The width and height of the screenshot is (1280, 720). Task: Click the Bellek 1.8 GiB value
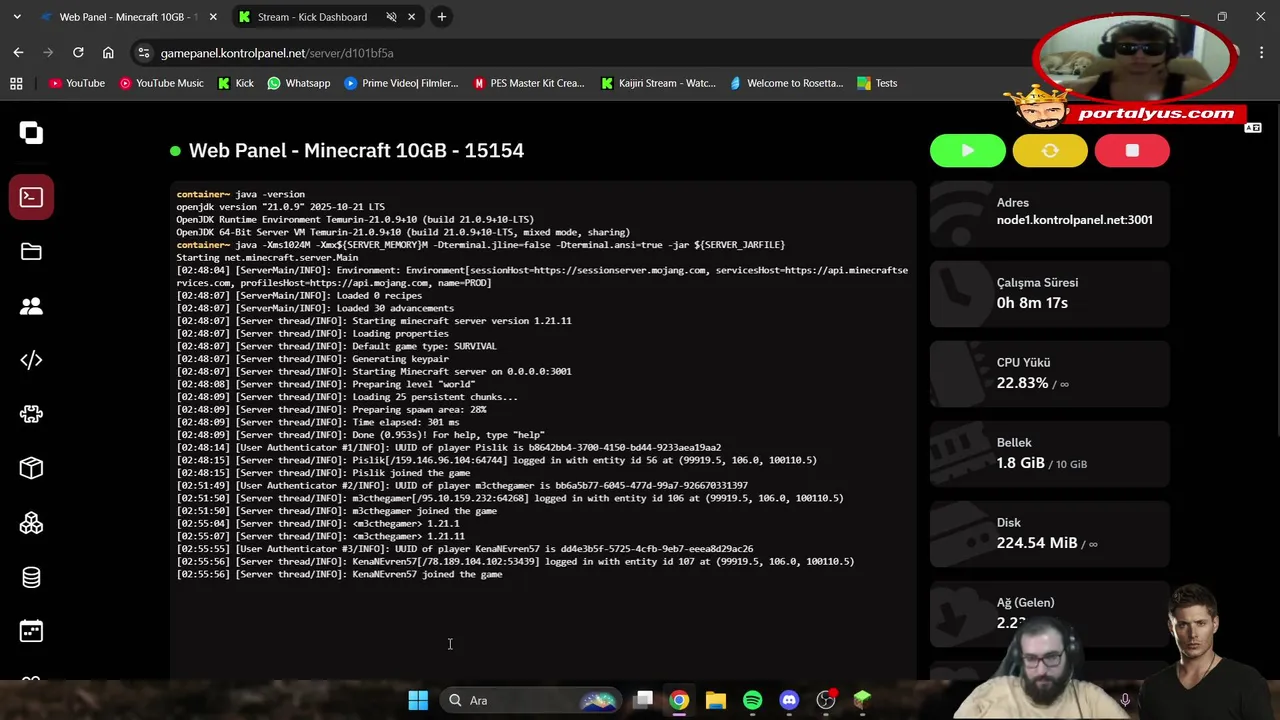(x=1020, y=463)
